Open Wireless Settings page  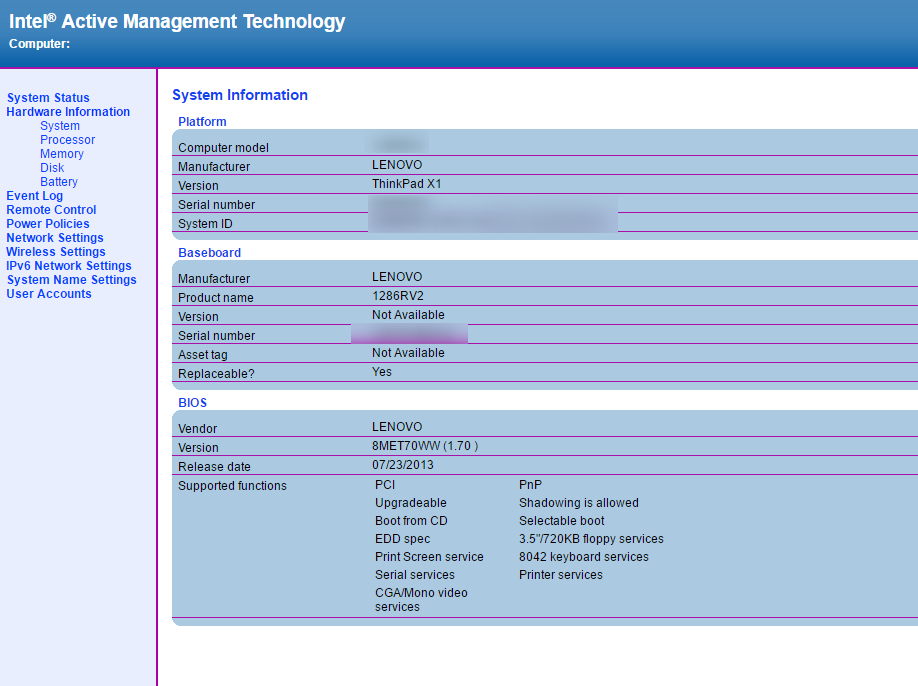coord(56,252)
